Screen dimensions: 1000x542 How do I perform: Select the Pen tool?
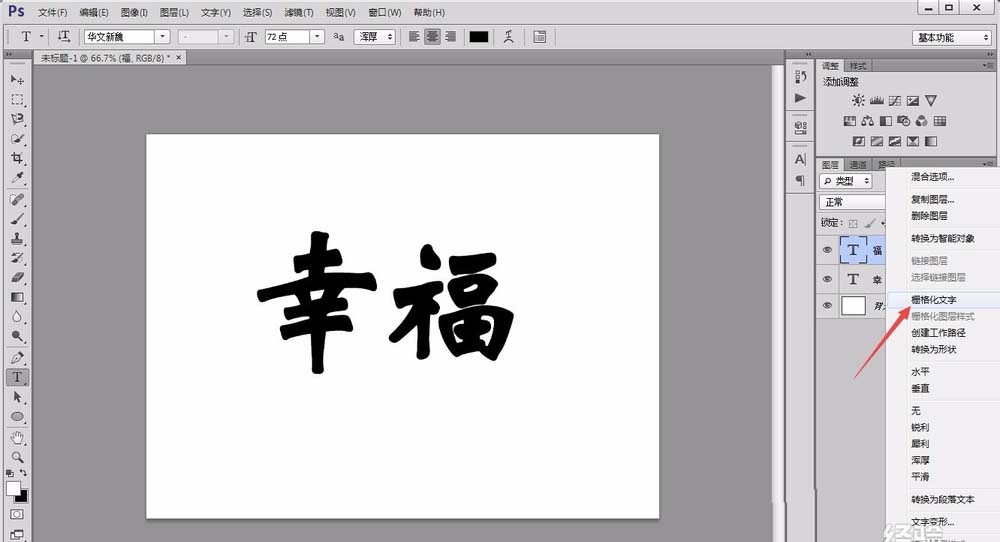tap(17, 358)
